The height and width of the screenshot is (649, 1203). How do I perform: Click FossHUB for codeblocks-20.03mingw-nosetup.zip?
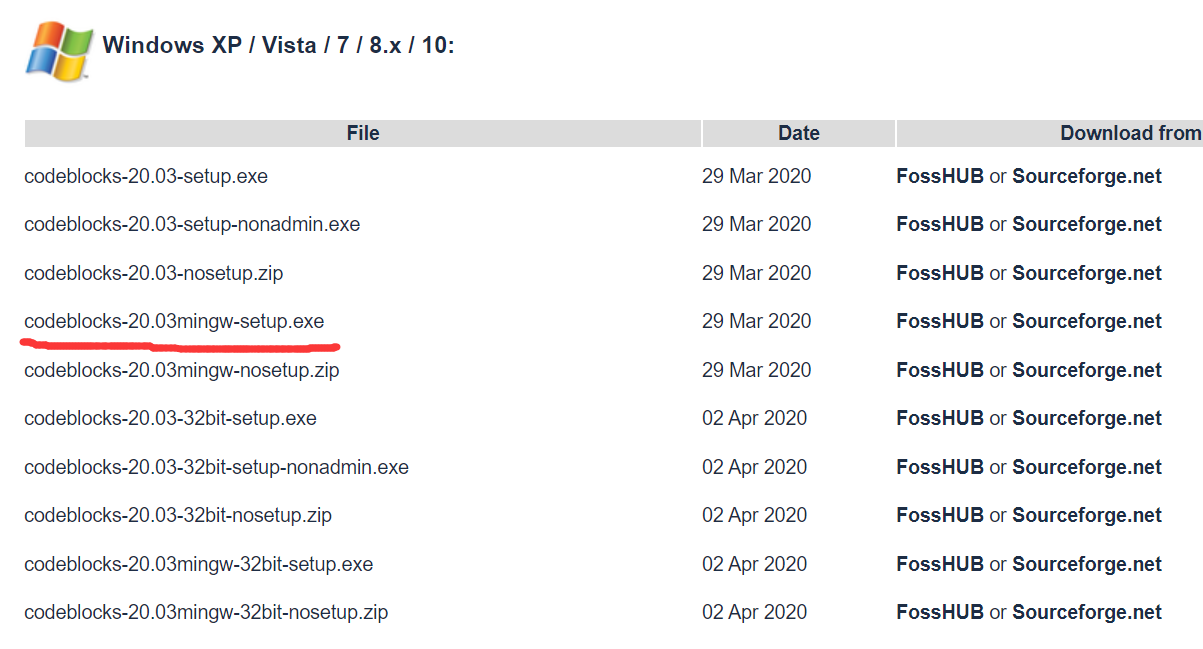pyautogui.click(x=940, y=370)
